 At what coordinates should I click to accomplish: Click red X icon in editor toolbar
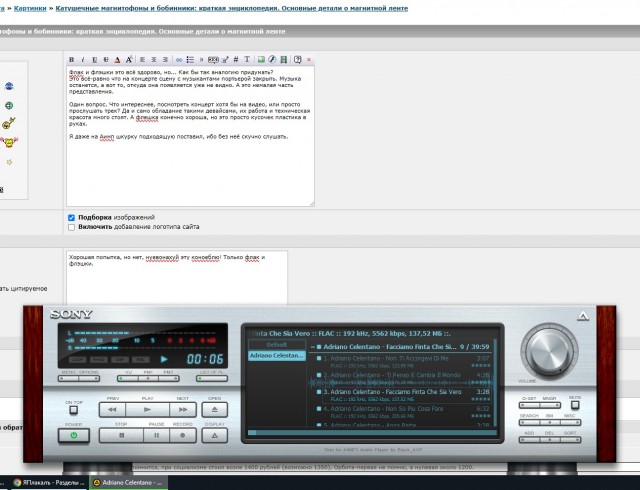point(309,60)
